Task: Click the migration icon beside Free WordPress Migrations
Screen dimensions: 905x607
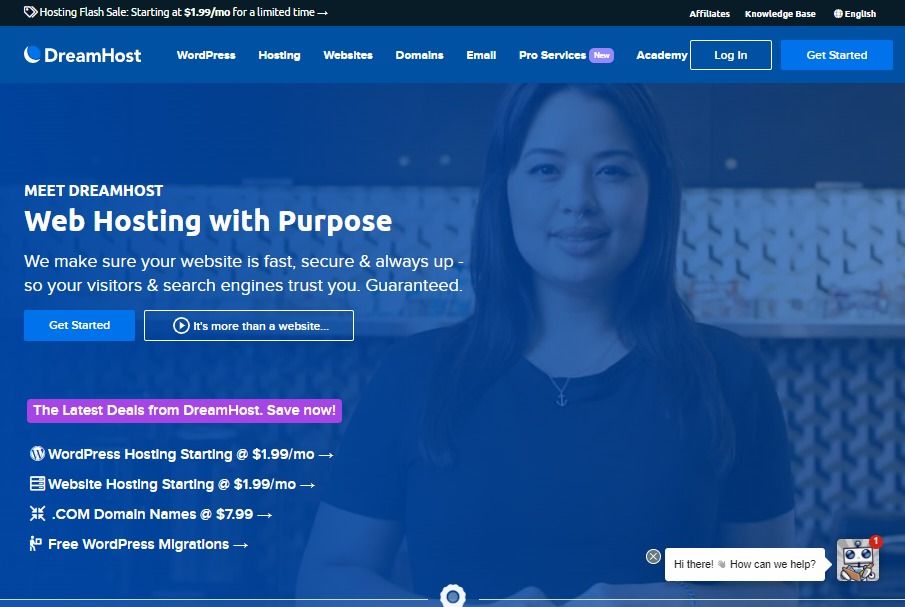Action: tap(35, 544)
